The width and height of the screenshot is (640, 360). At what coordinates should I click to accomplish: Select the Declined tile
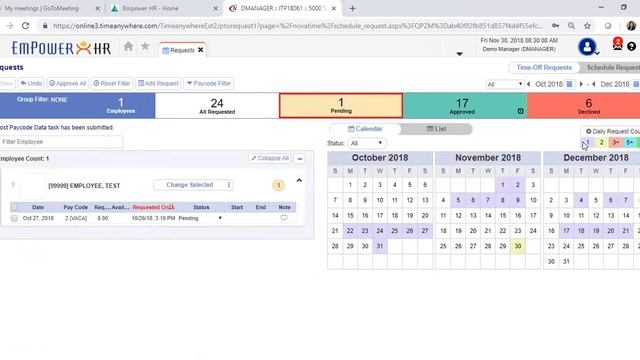pyautogui.click(x=584, y=106)
